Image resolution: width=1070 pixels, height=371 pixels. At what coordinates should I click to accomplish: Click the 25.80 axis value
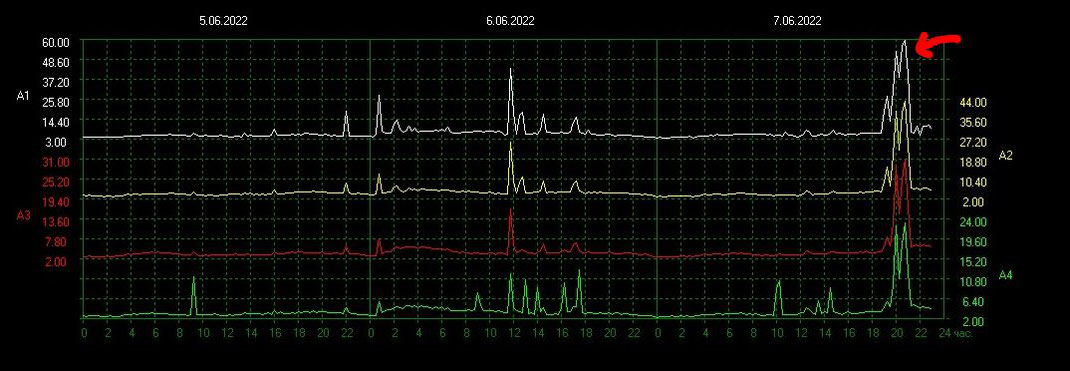pos(55,102)
